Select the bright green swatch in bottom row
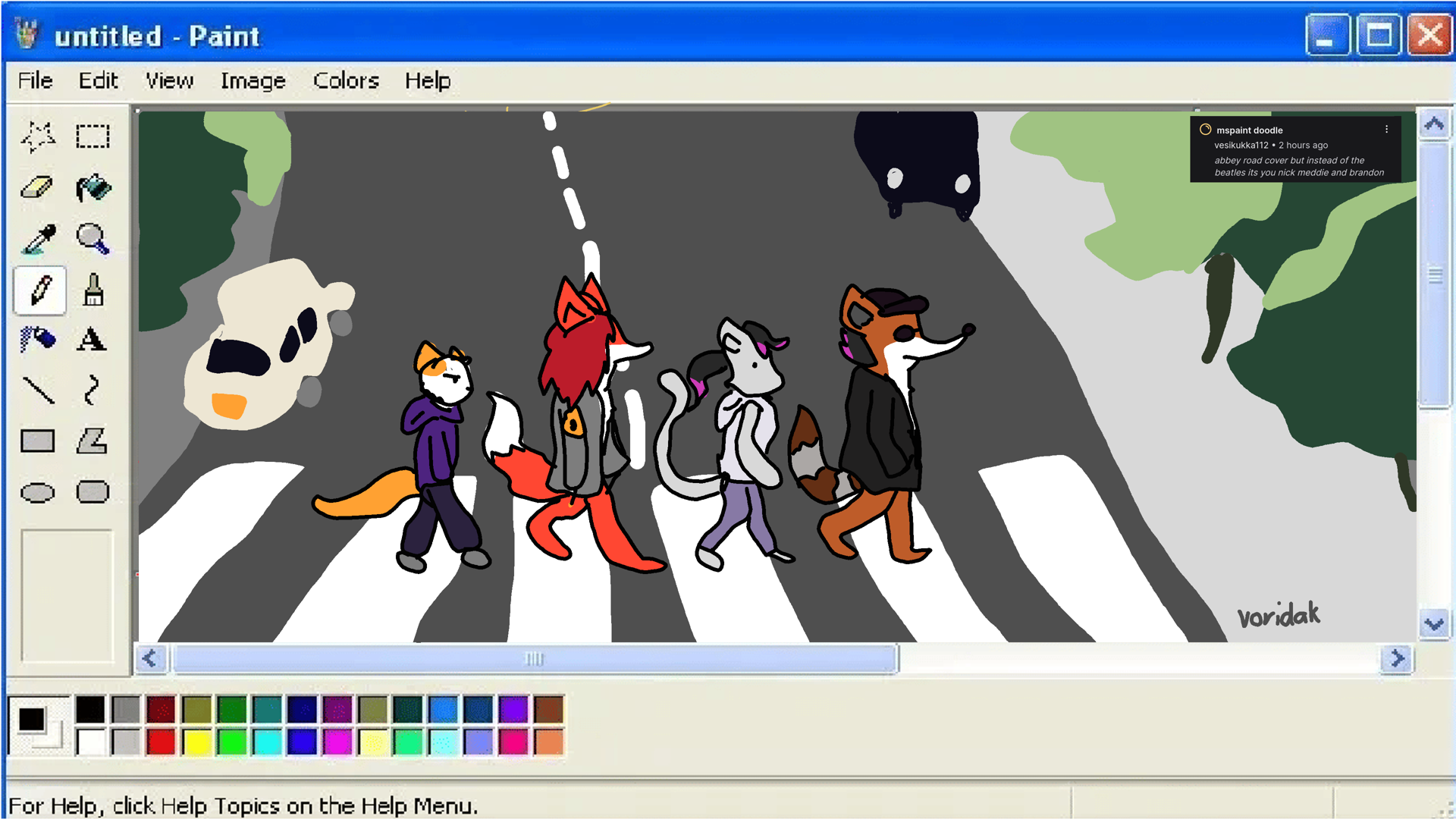The image size is (1456, 819). point(231,742)
